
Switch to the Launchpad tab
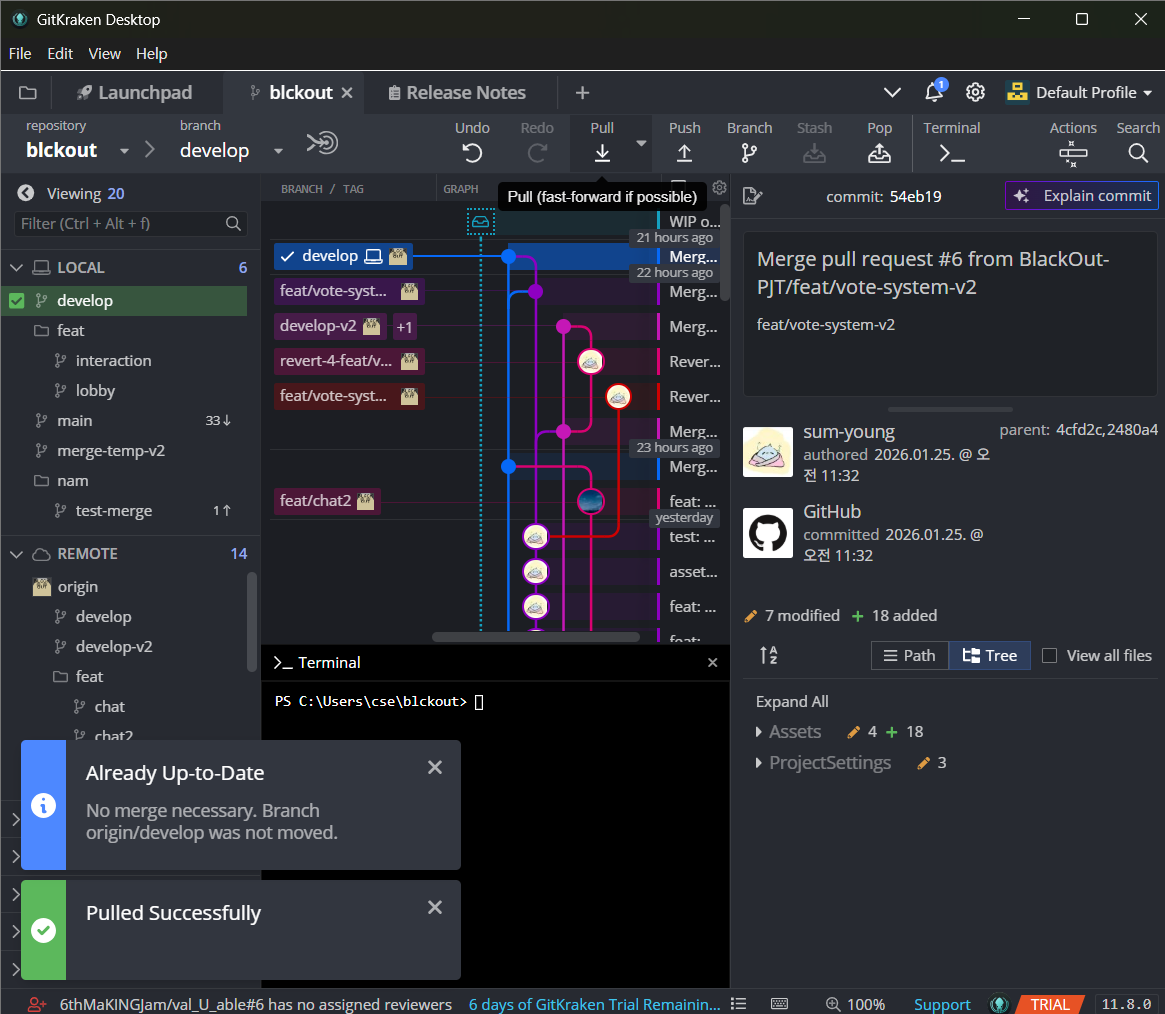point(134,92)
